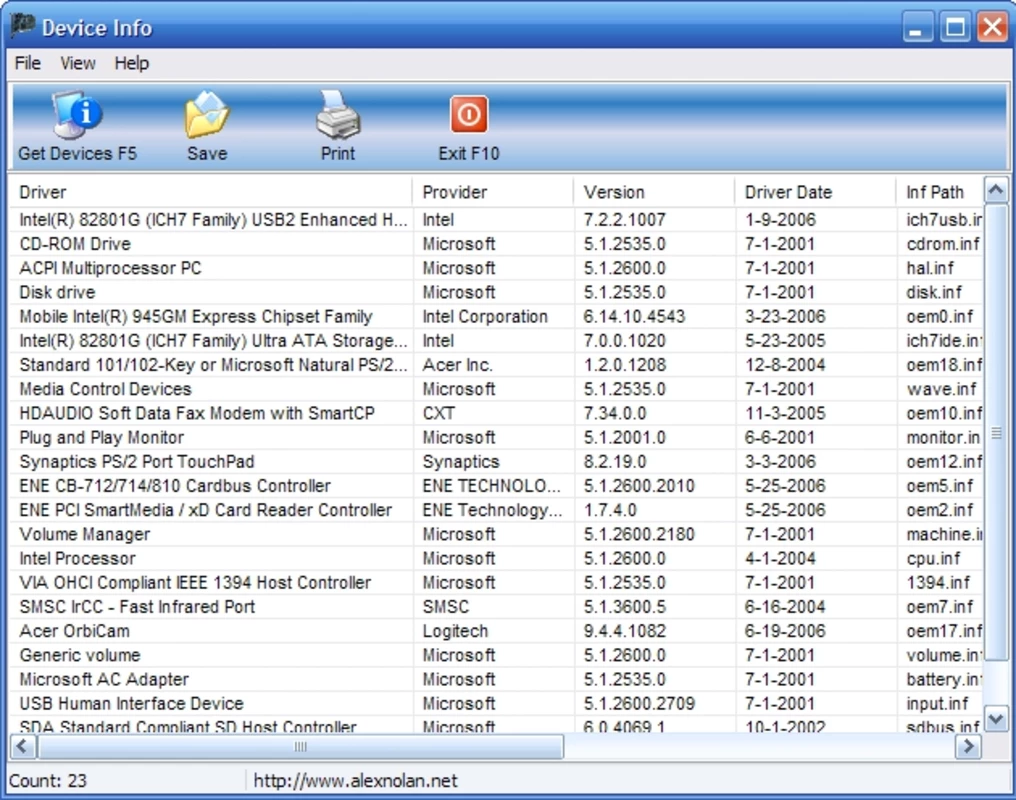Sort by the Driver column header
Image resolution: width=1016 pixels, height=800 pixels.
[211, 192]
